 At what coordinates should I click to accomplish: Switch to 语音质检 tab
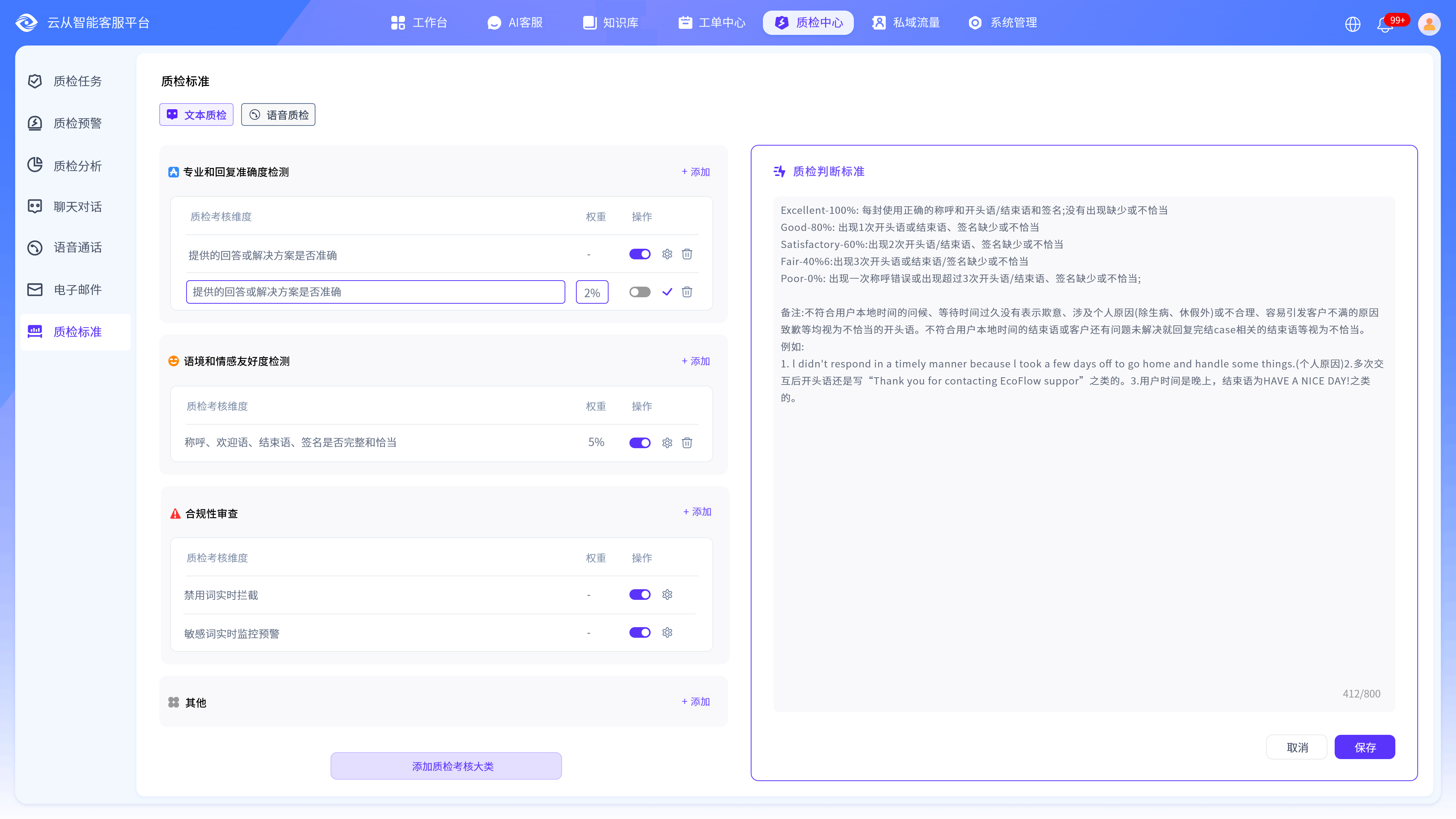coord(278,115)
